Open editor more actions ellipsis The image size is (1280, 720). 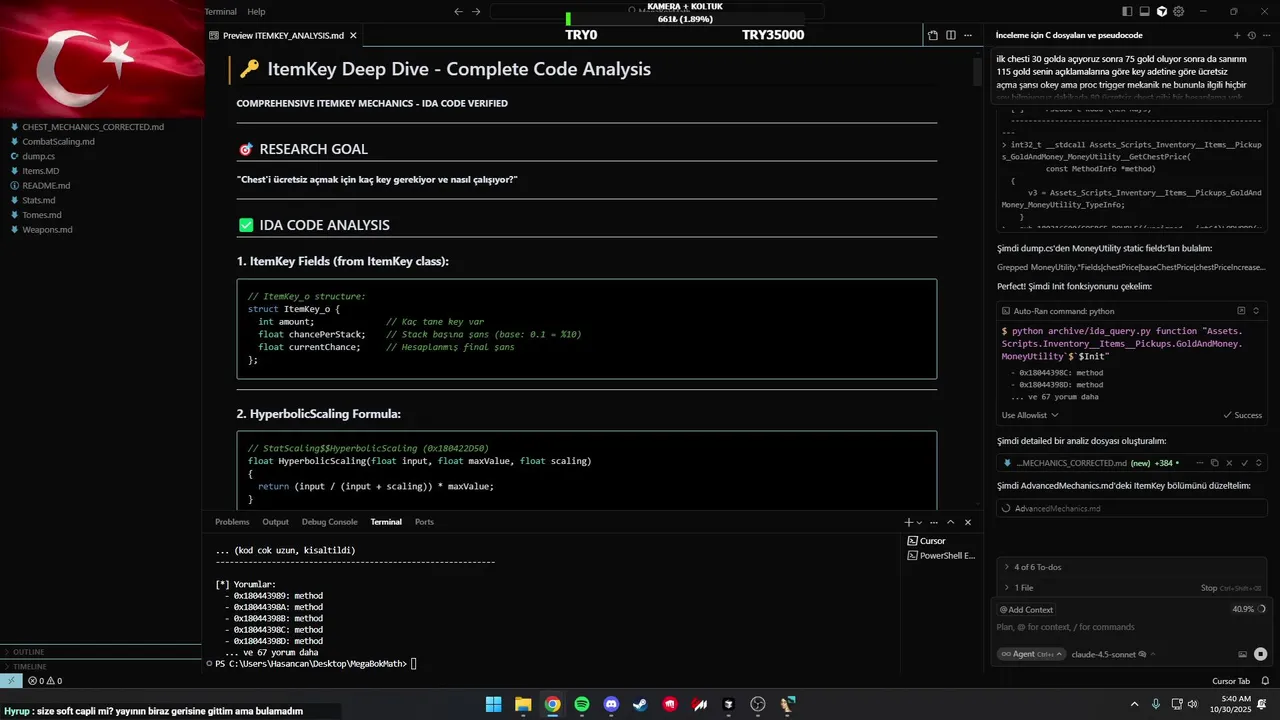tap(969, 35)
